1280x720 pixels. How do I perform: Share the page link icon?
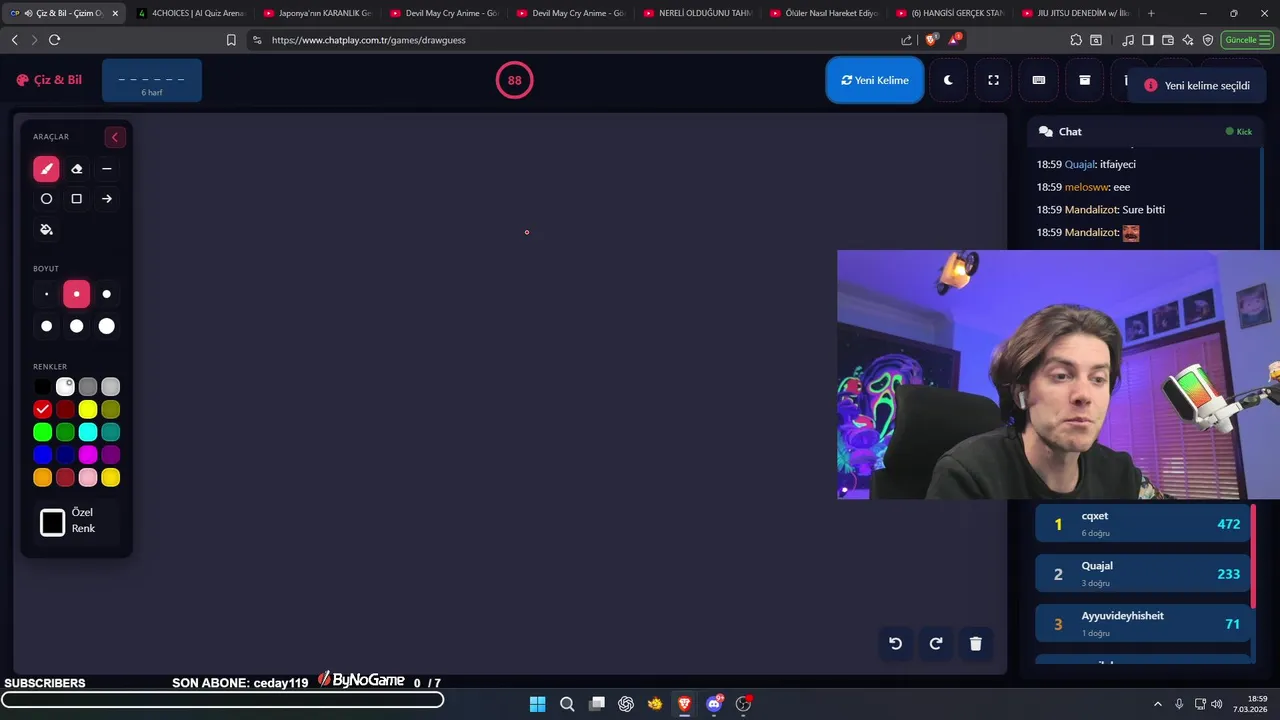(906, 40)
